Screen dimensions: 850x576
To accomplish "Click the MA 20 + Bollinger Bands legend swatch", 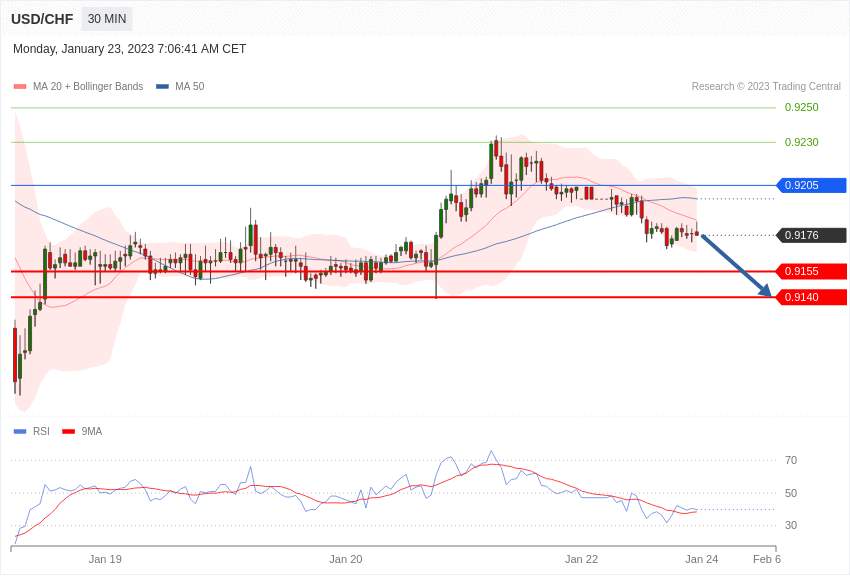I will pos(20,87).
